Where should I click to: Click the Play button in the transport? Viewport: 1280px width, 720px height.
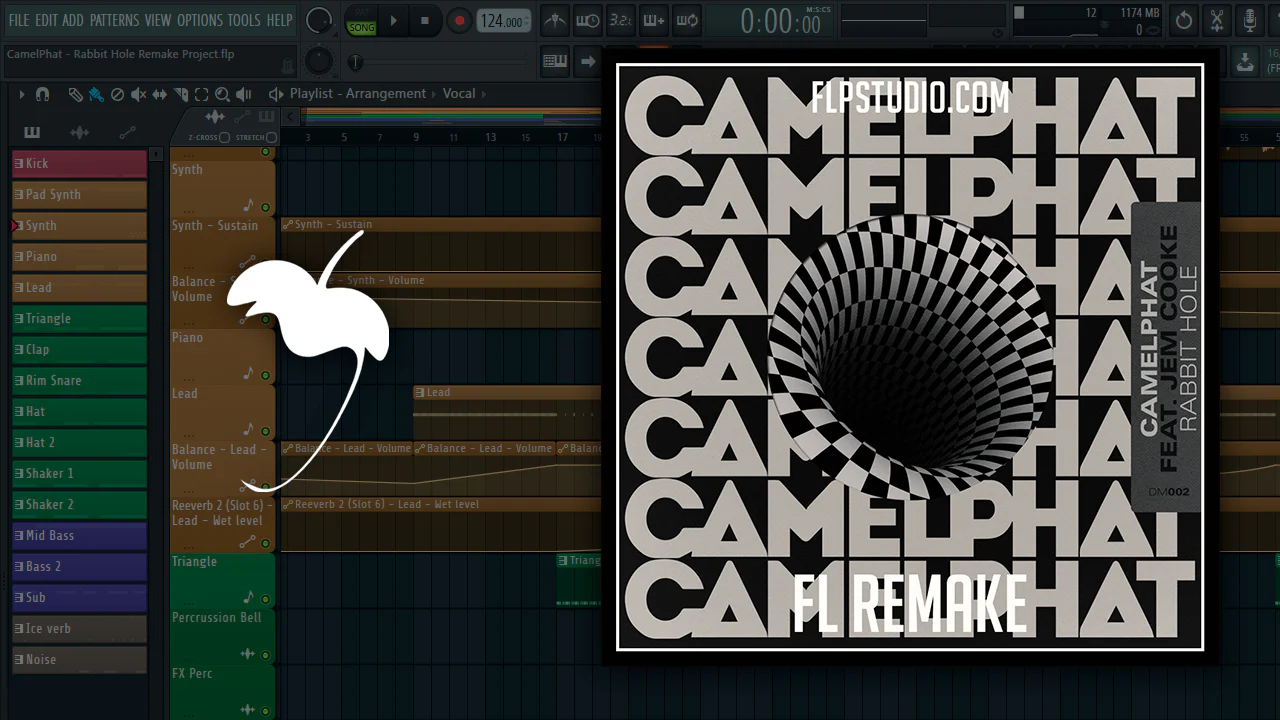pos(393,20)
